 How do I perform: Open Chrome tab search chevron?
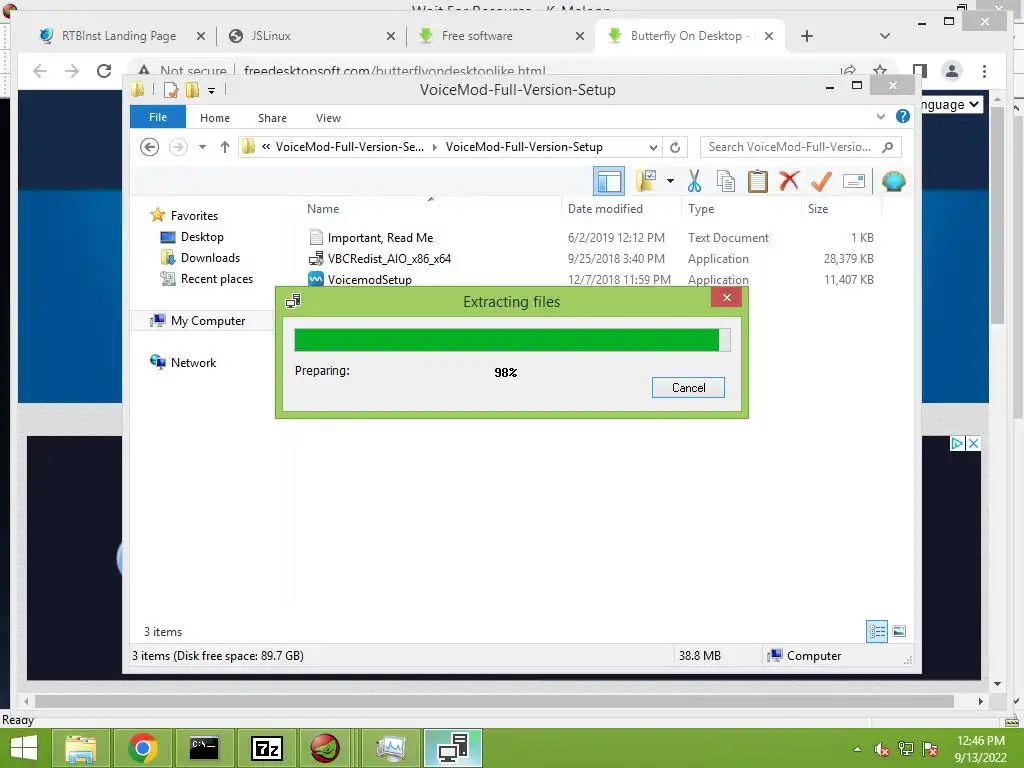tap(884, 36)
